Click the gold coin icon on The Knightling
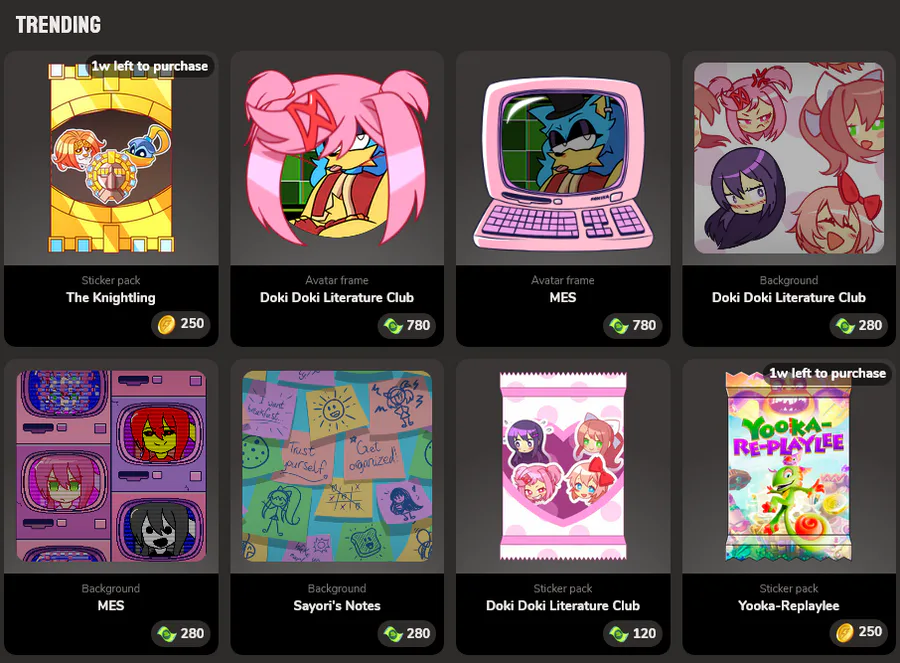900x663 pixels. [166, 324]
